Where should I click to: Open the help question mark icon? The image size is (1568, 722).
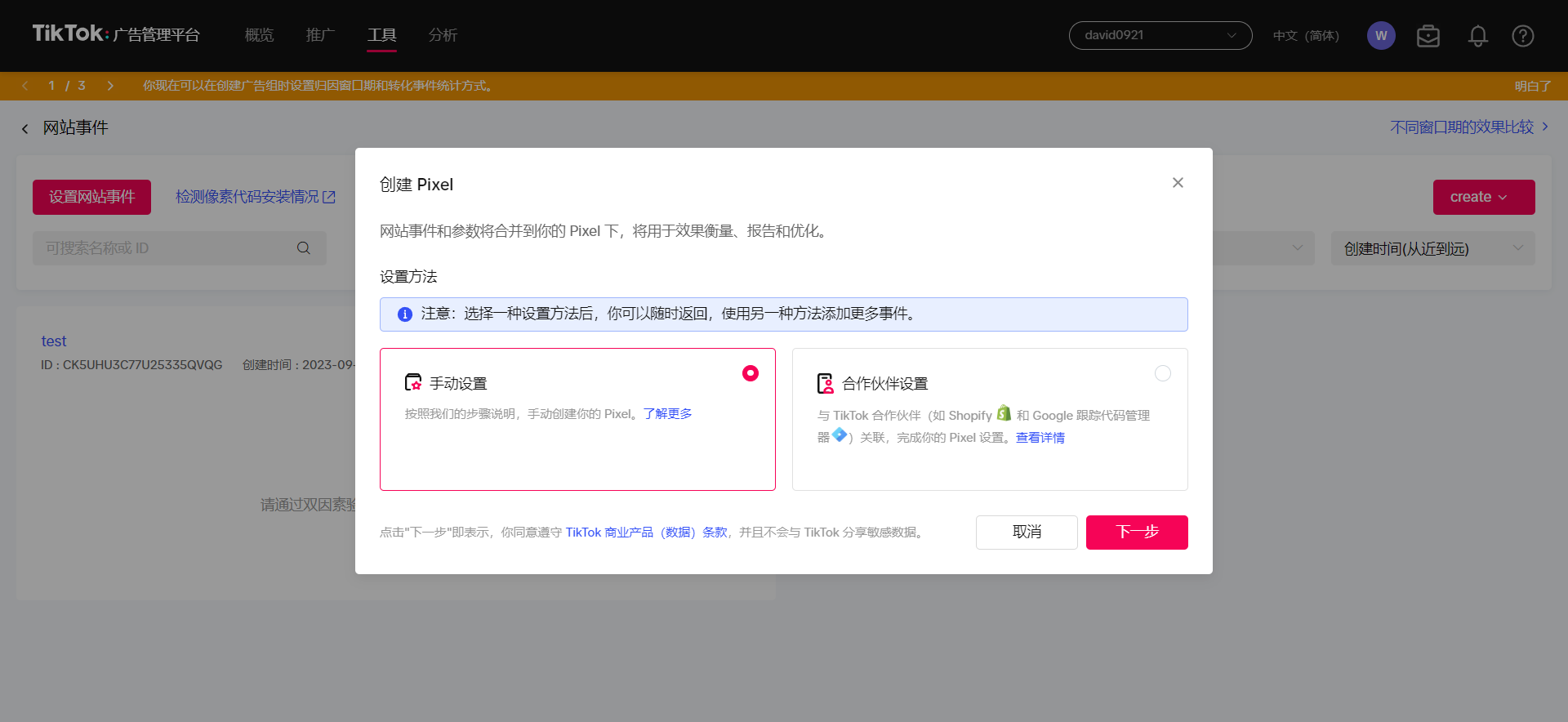1522,36
